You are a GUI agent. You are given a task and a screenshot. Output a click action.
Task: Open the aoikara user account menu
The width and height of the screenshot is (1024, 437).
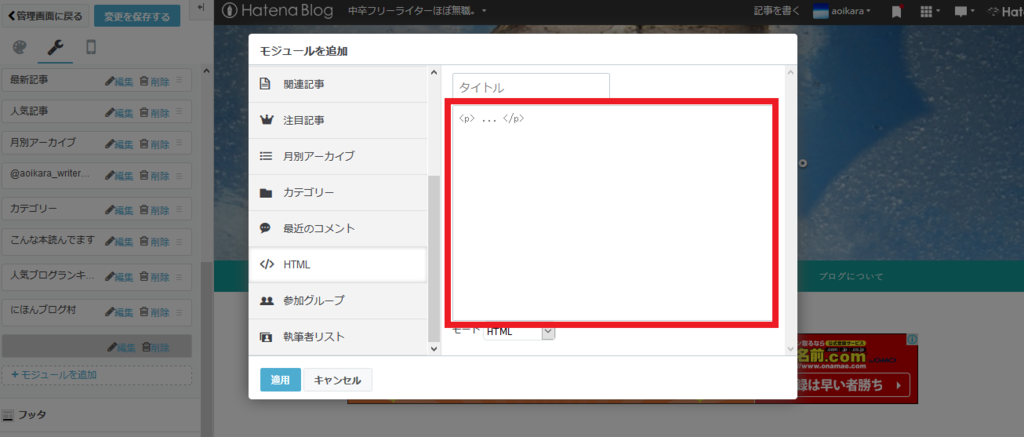click(x=842, y=11)
